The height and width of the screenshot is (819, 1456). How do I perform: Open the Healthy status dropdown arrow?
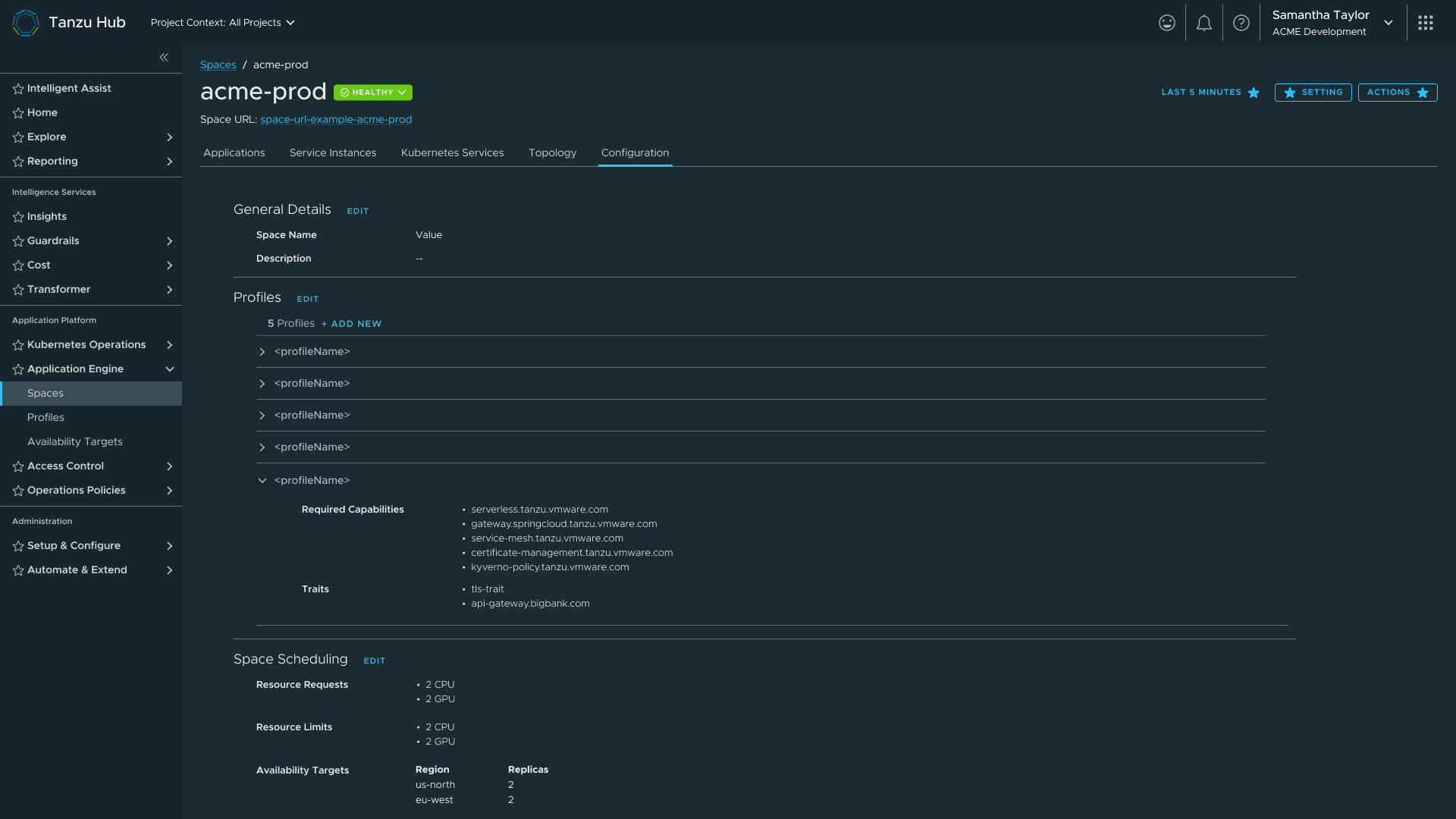coord(402,93)
